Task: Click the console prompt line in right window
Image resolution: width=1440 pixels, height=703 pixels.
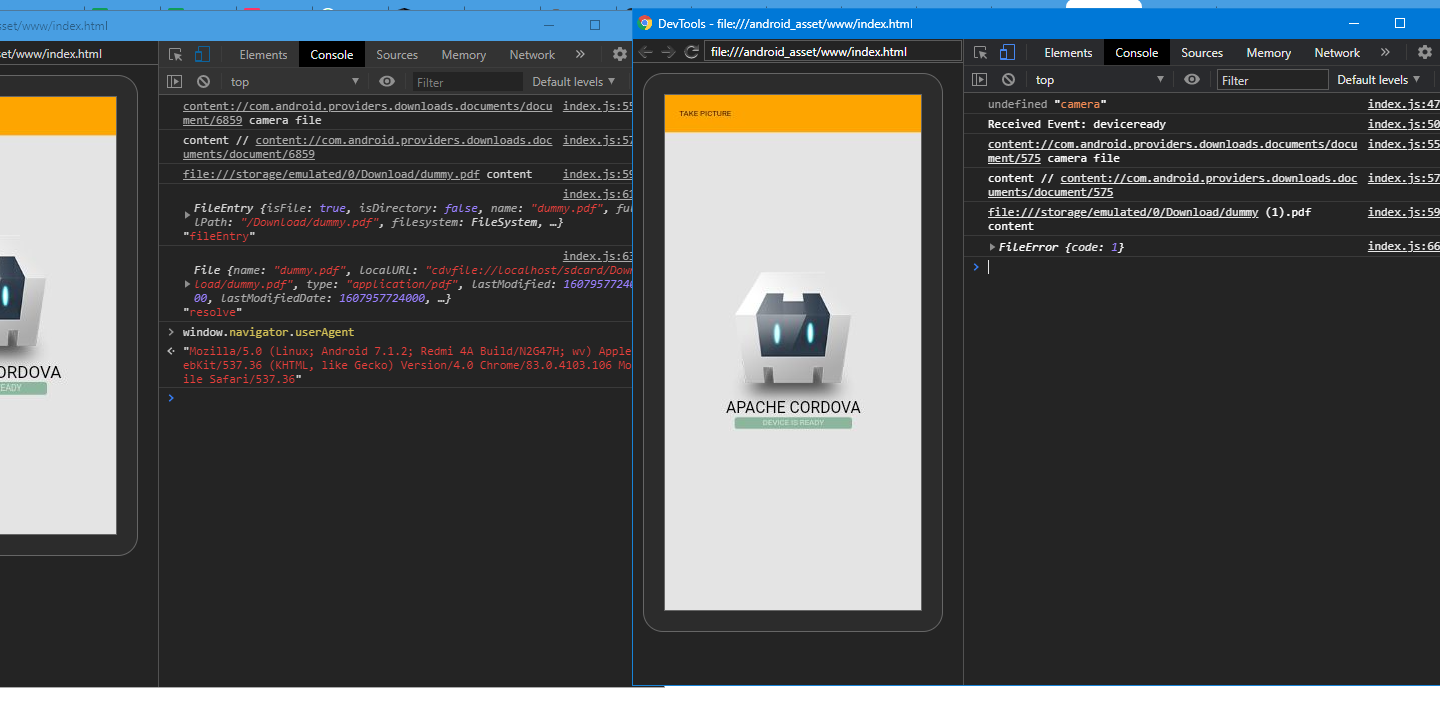Action: [x=1210, y=267]
